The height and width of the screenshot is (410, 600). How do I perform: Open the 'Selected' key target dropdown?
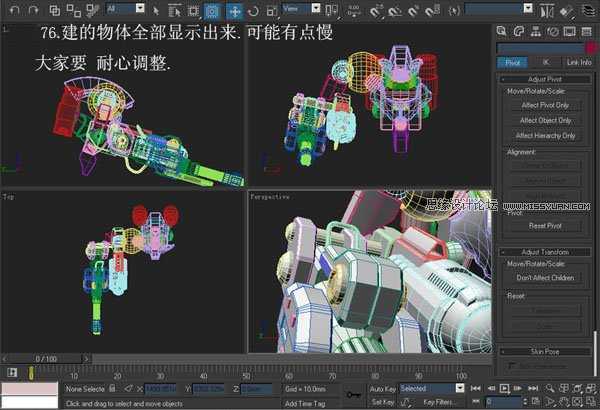460,388
